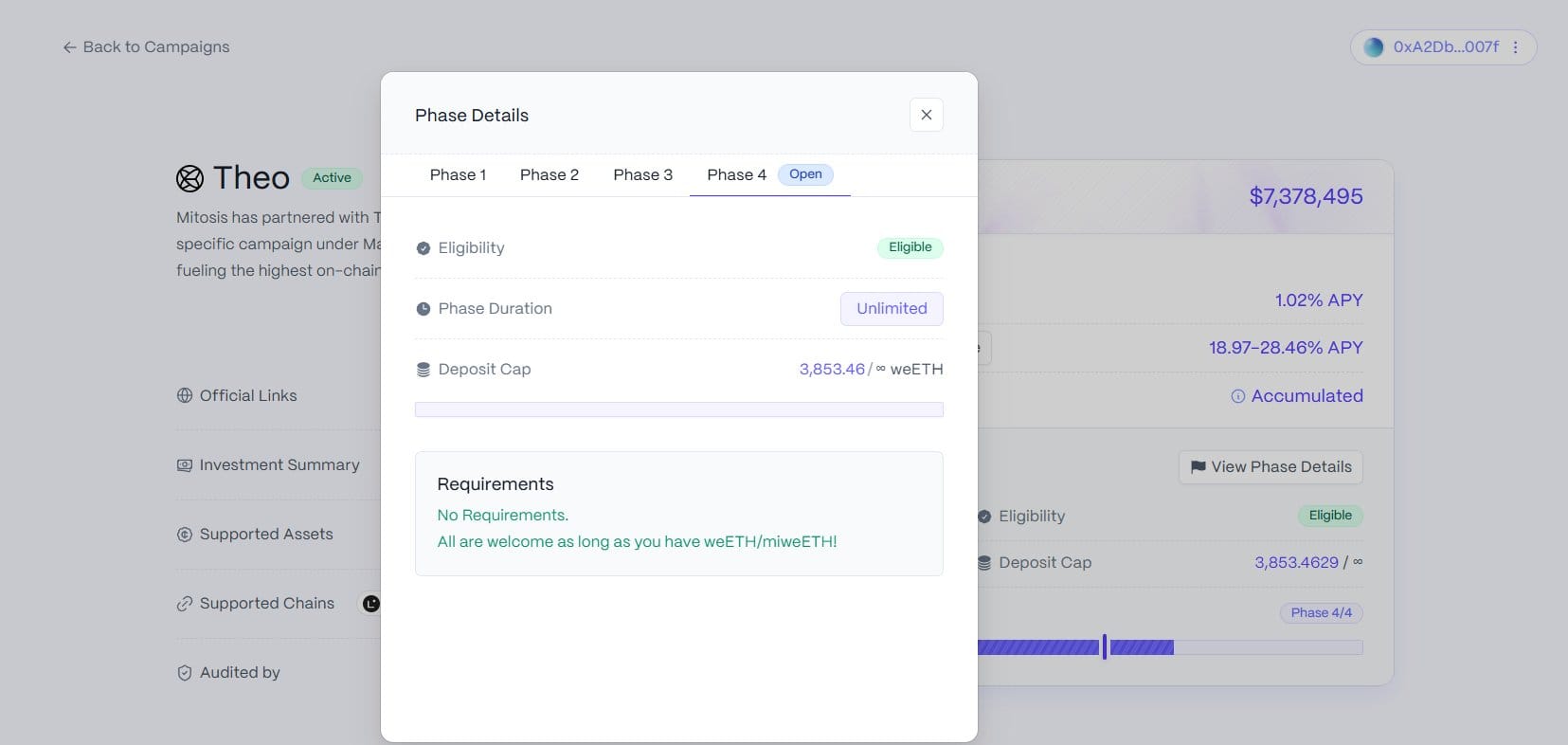This screenshot has height=745, width=1568.
Task: Click the 18.97-28.46% APY value
Action: pyautogui.click(x=1286, y=348)
